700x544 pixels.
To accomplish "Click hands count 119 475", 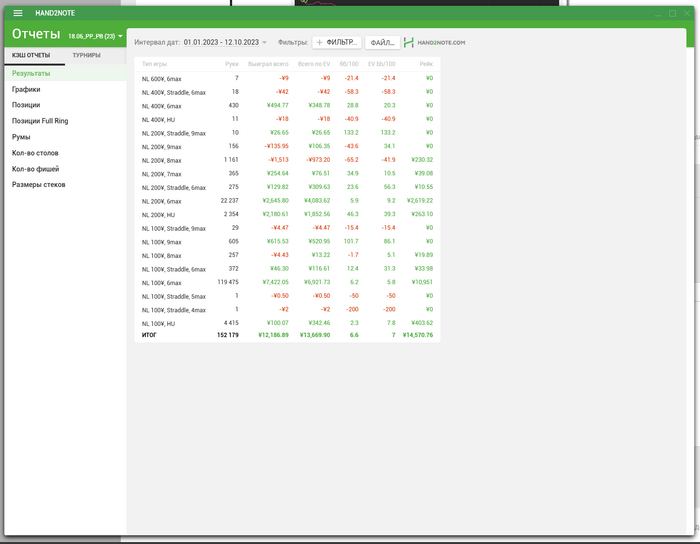I will [x=228, y=282].
